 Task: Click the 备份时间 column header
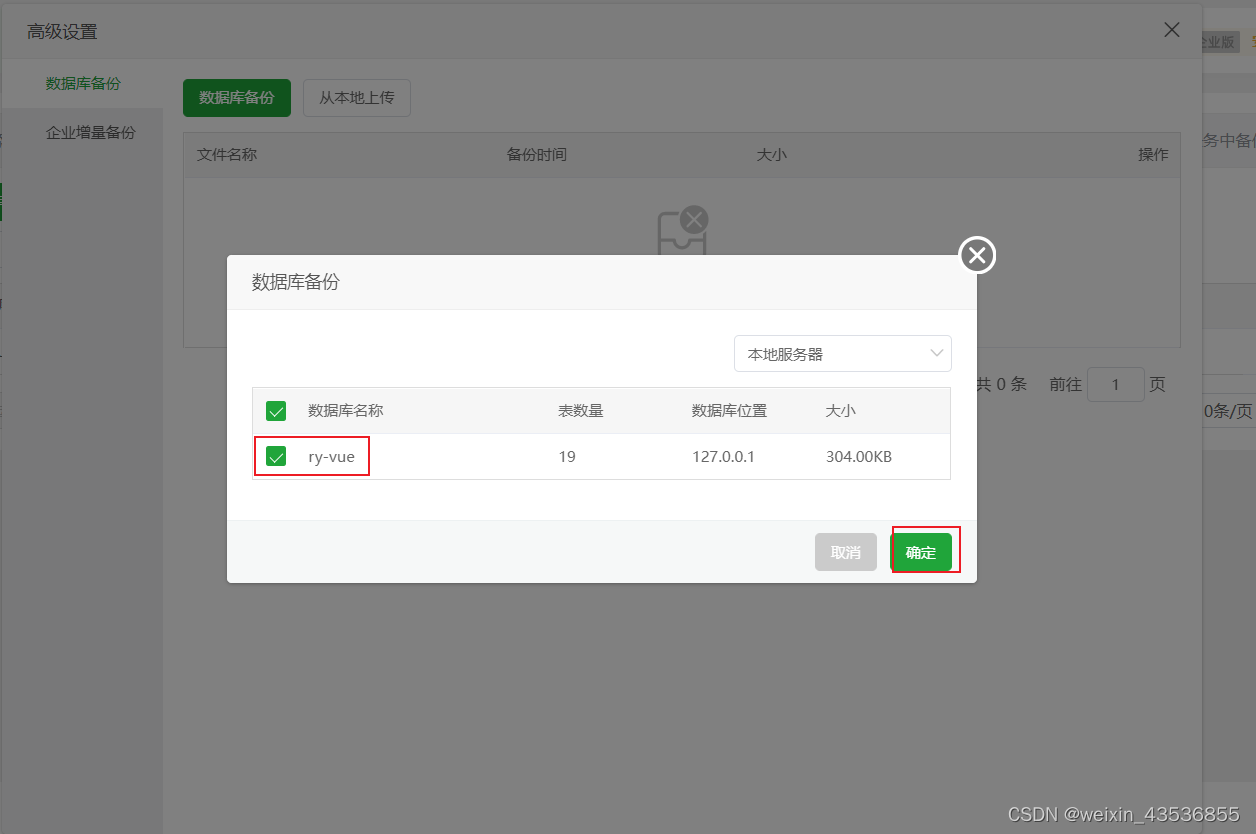coord(537,155)
